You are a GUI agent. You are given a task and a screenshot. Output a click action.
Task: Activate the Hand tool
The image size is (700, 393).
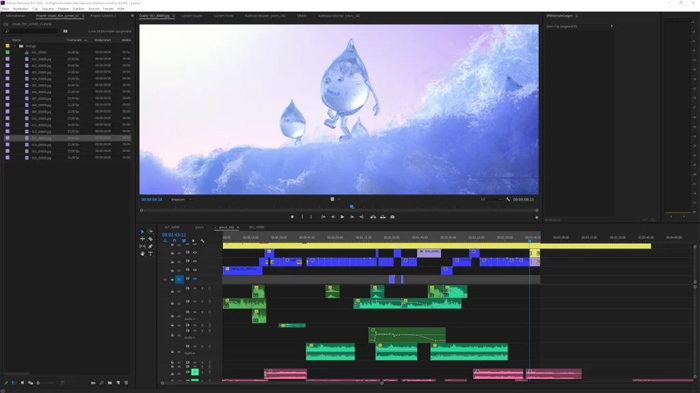142,254
